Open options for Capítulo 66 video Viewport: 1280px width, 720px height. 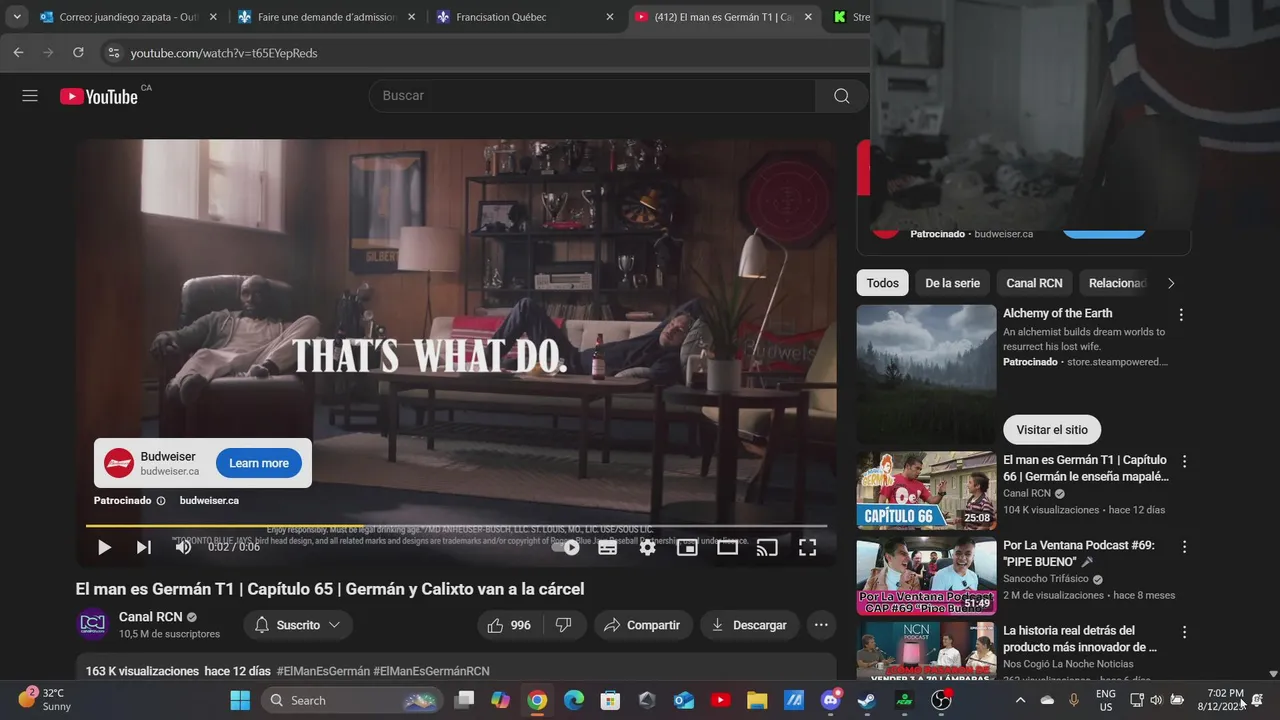point(1185,462)
